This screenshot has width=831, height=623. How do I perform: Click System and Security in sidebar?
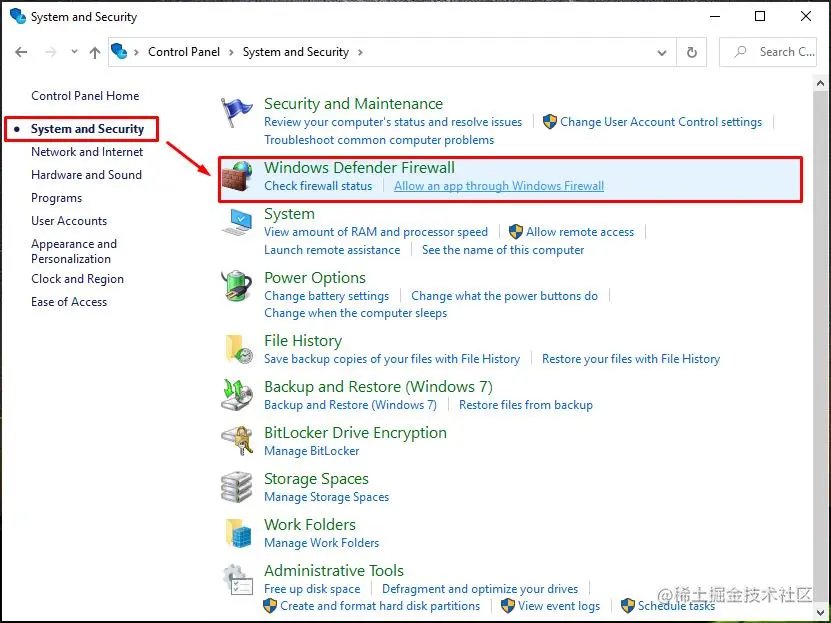(x=87, y=129)
